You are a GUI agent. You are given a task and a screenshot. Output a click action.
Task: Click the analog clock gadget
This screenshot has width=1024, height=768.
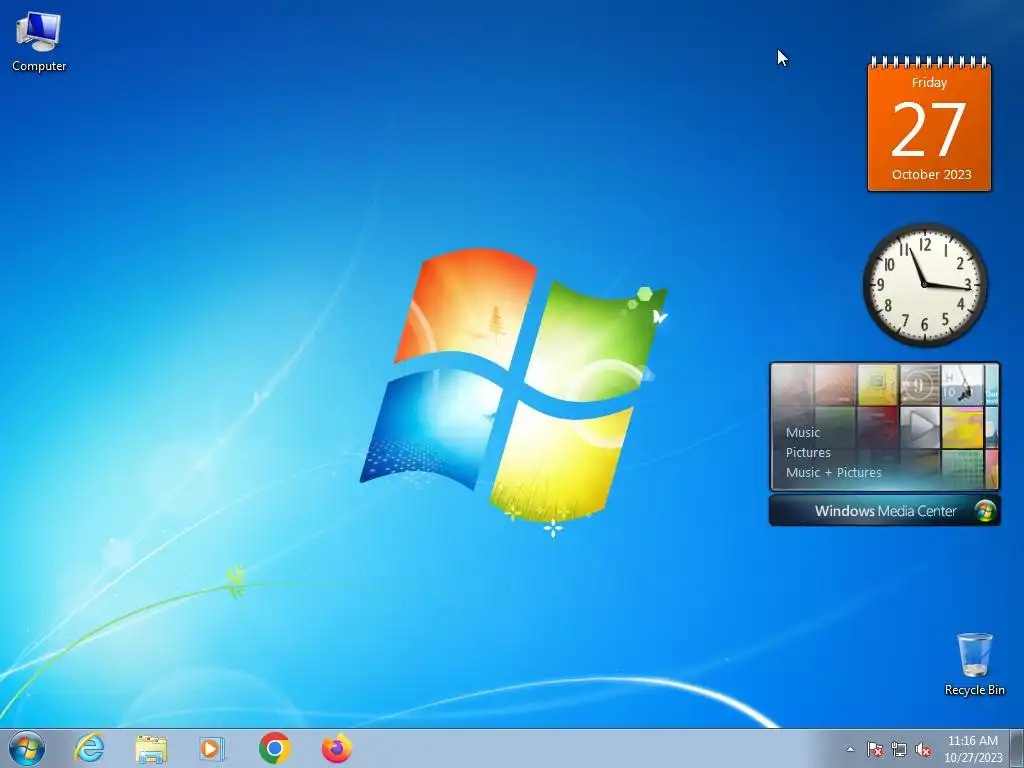click(925, 285)
